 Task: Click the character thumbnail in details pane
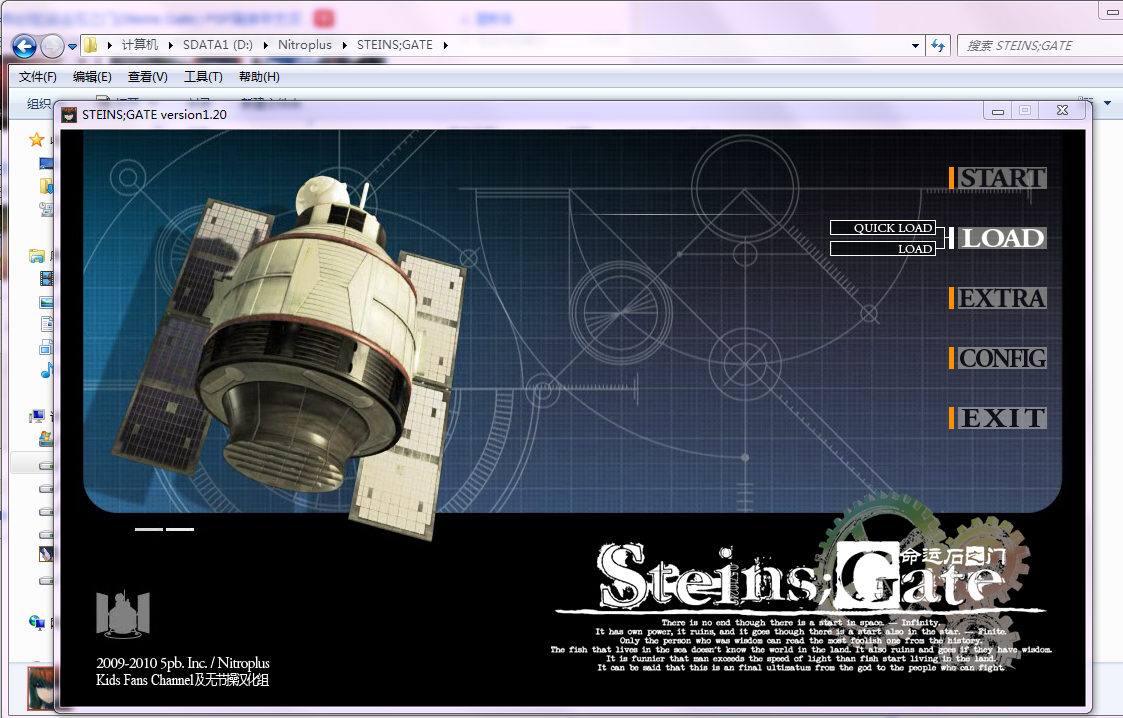(41, 688)
